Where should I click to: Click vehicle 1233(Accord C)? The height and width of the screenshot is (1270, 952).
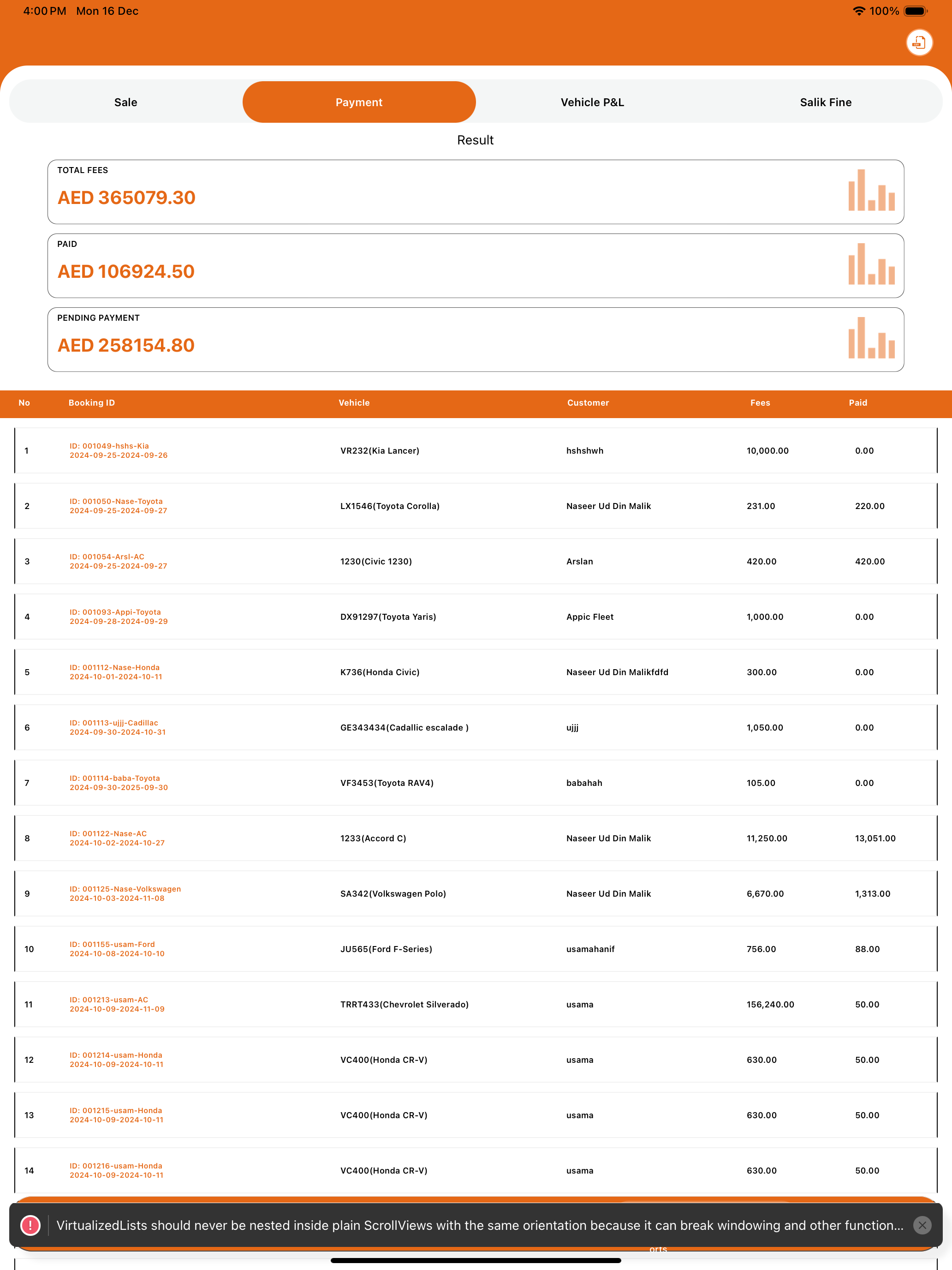(x=373, y=838)
